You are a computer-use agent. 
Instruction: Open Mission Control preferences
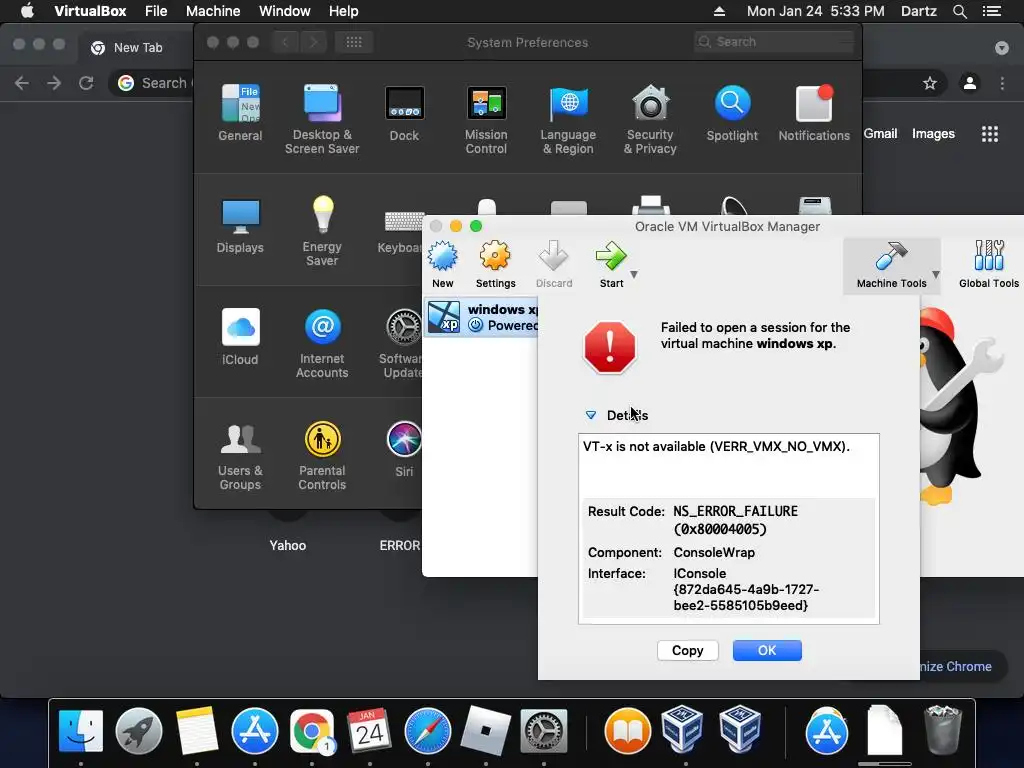click(486, 120)
